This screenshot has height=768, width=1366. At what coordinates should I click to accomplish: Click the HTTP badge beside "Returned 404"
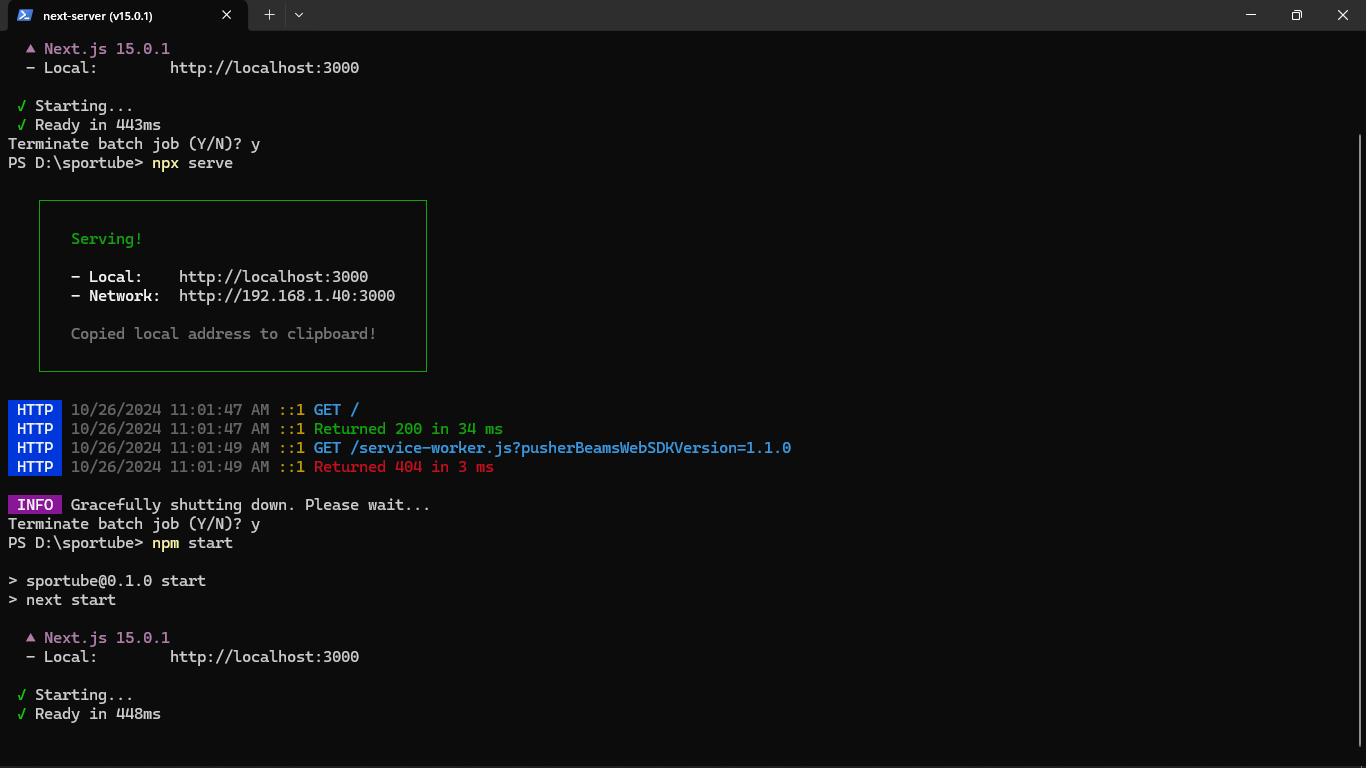(35, 467)
